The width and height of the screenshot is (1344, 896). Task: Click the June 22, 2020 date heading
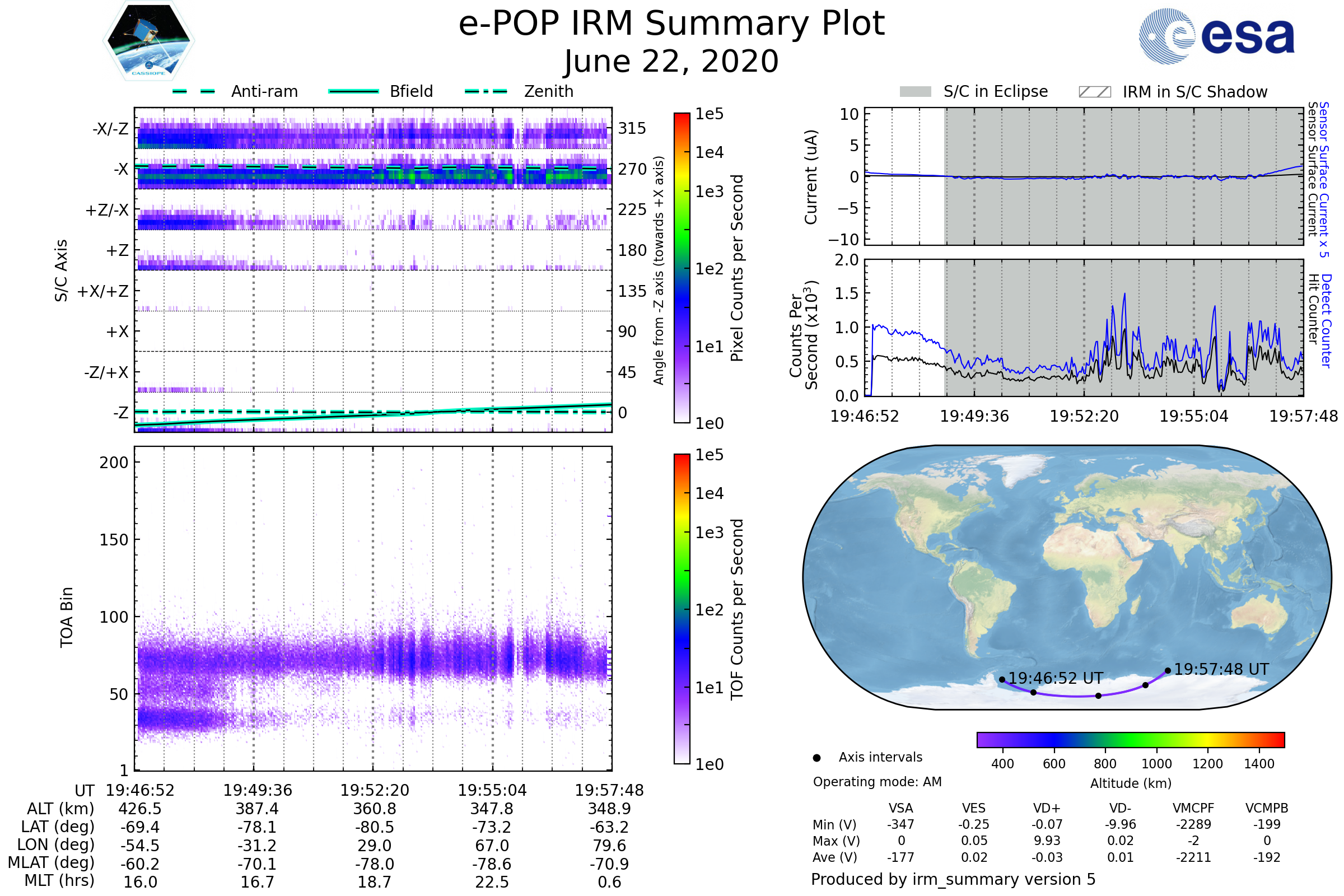click(671, 62)
